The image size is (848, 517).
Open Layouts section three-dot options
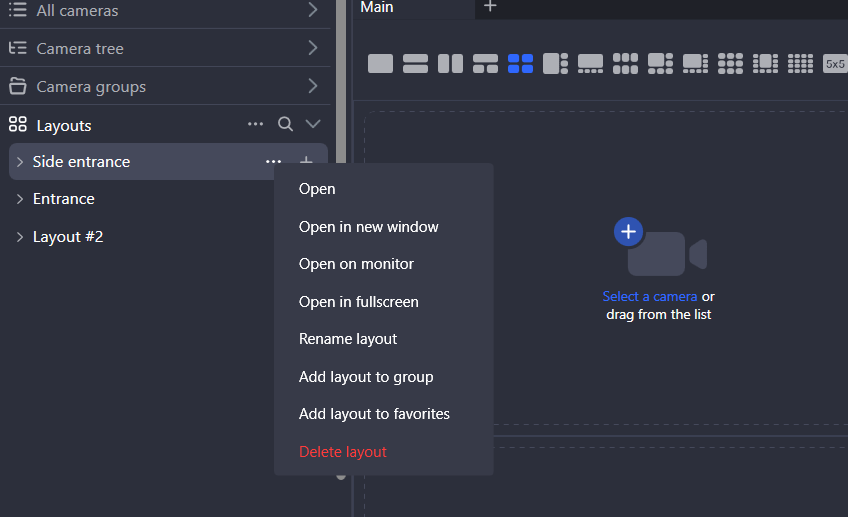[255, 124]
